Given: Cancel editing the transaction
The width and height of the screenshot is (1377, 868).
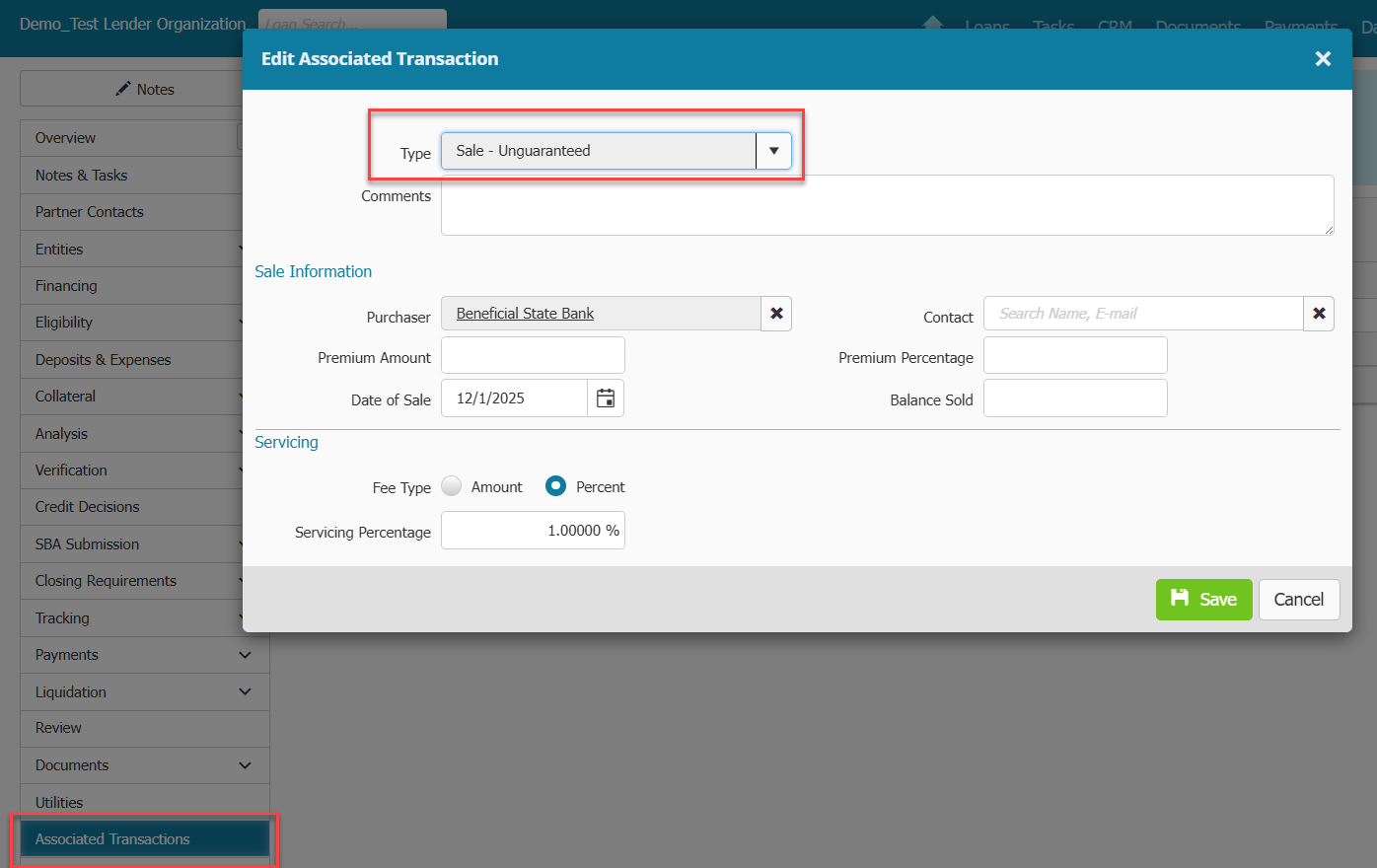Looking at the screenshot, I should pos(1298,600).
